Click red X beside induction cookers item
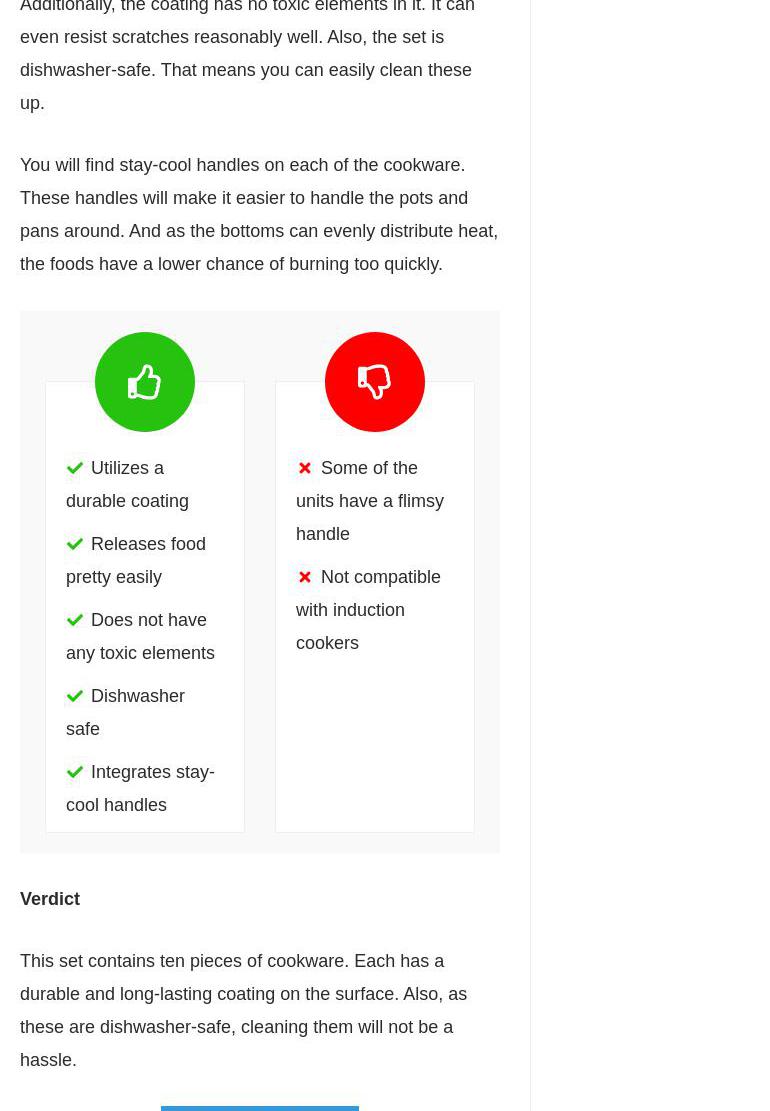 click(x=305, y=577)
